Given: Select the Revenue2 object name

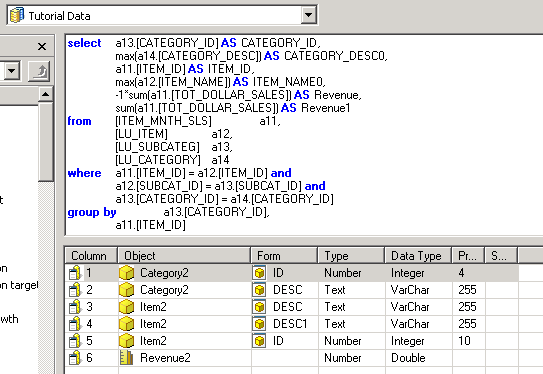Looking at the screenshot, I should pos(165,358).
